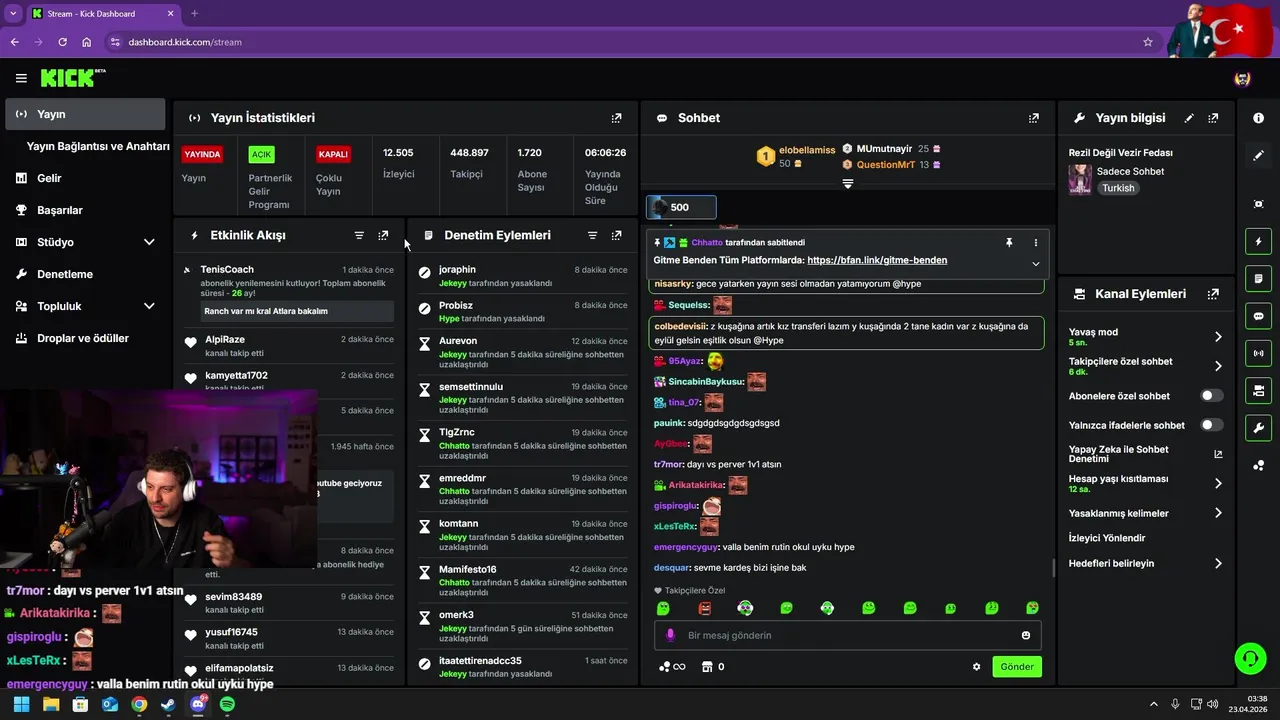
Task: Click the channel points icon with the infinity symbol
Action: click(x=672, y=667)
